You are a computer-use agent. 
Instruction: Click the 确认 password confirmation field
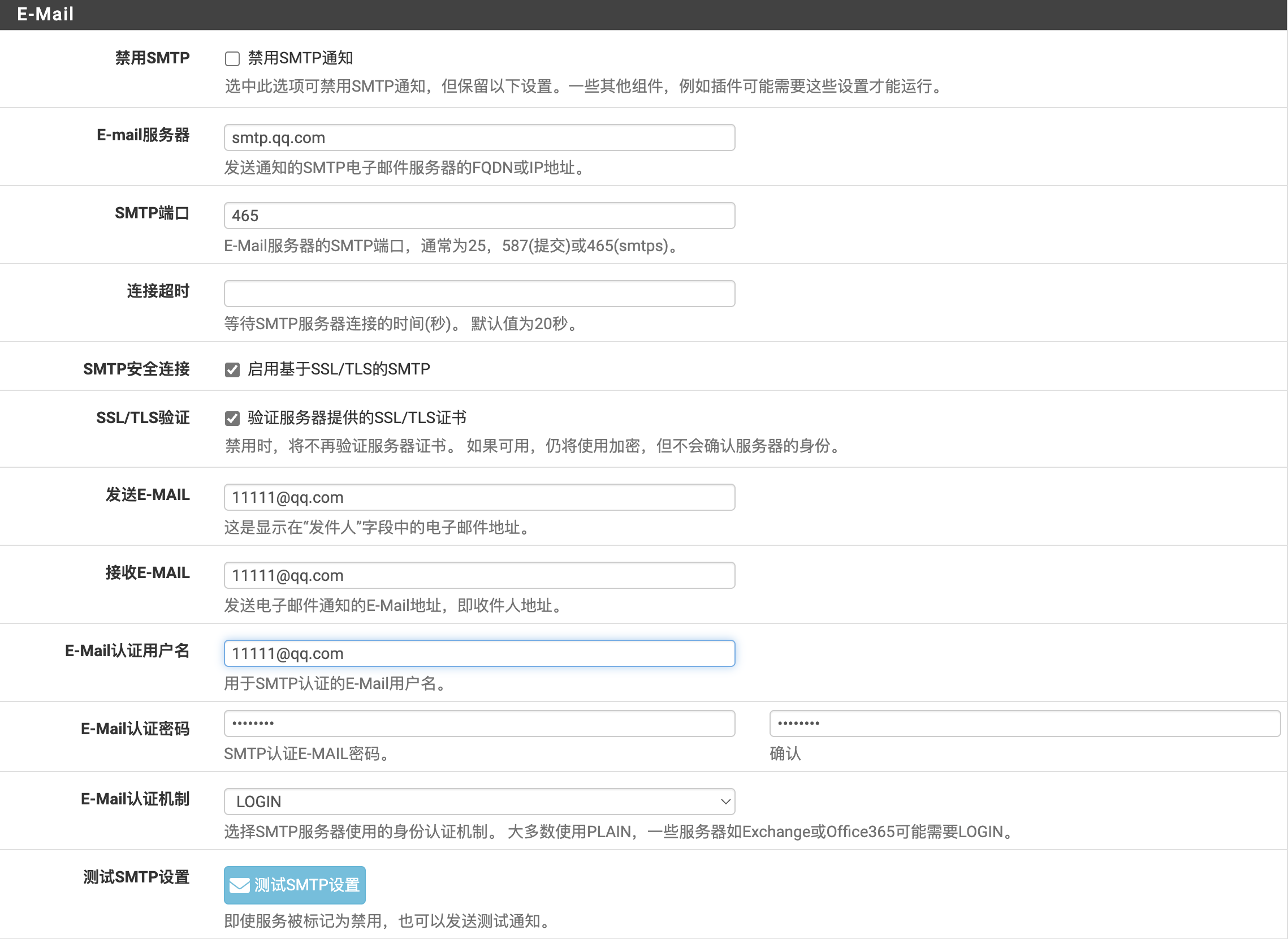click(x=1024, y=723)
